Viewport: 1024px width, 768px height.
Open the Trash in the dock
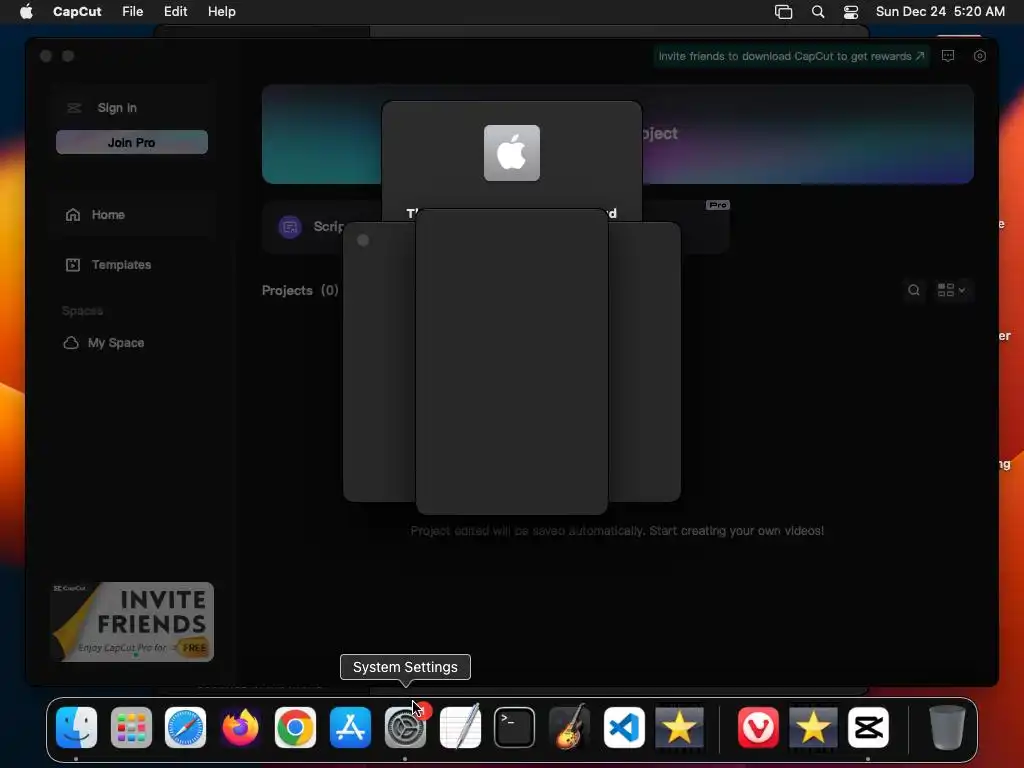coord(947,727)
